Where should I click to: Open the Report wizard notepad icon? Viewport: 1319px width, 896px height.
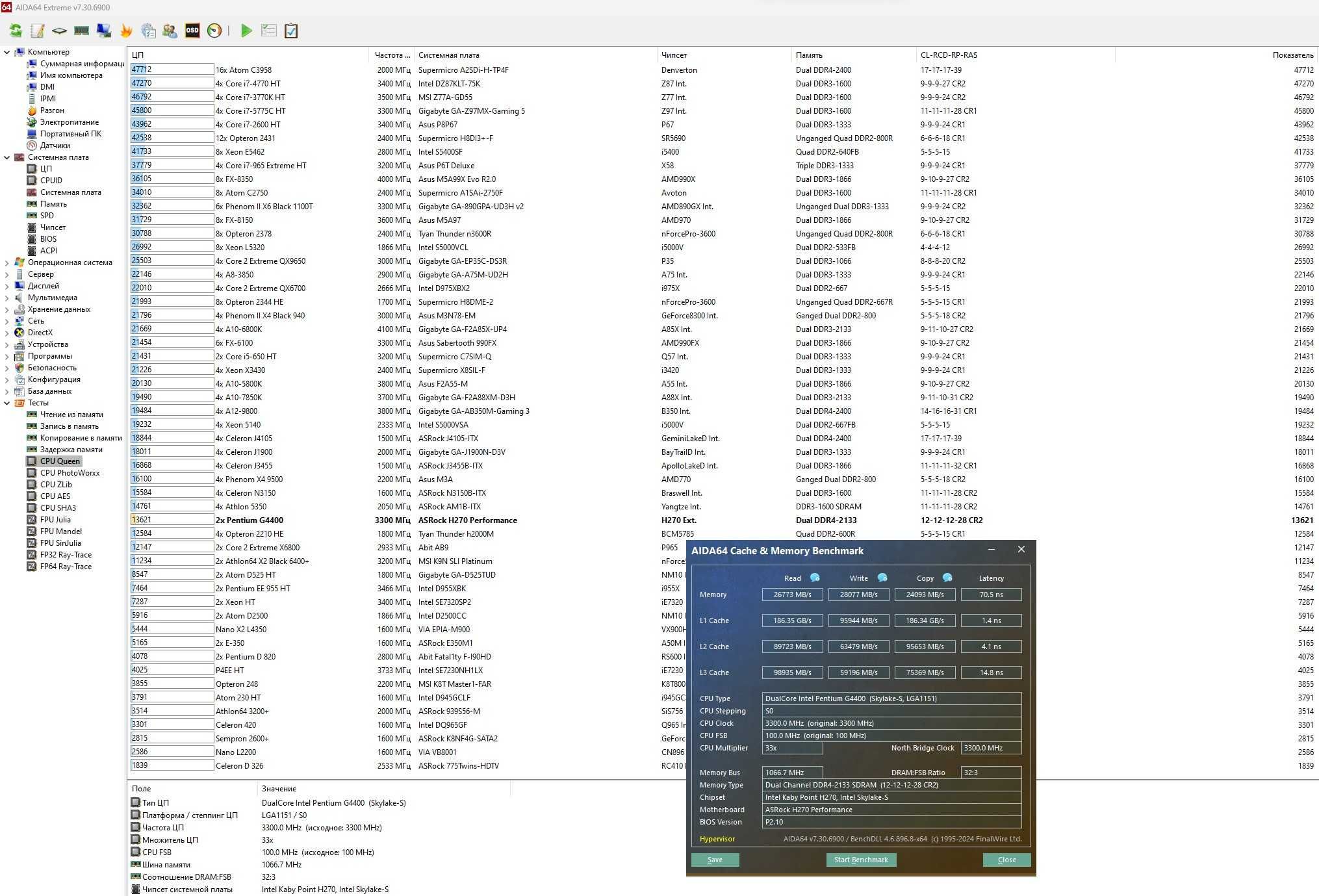(x=38, y=31)
